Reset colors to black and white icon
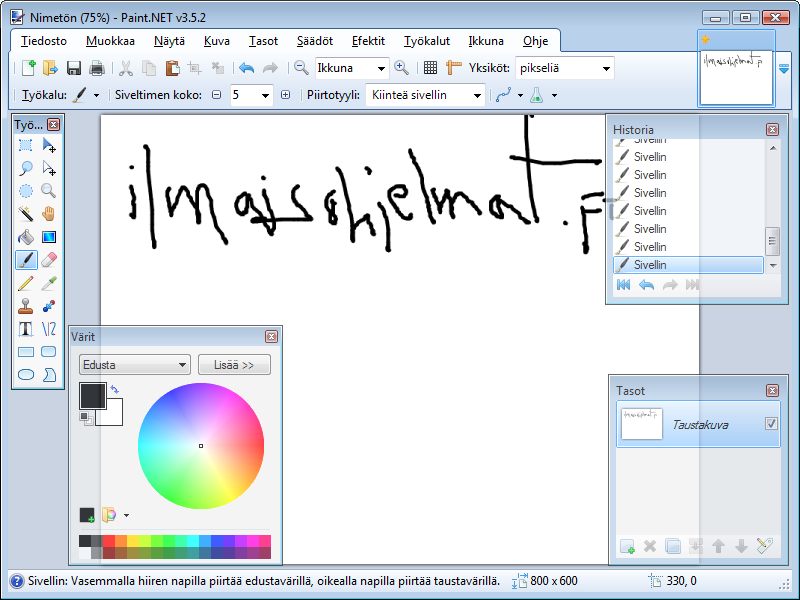Image resolution: width=800 pixels, height=600 pixels. click(x=86, y=419)
